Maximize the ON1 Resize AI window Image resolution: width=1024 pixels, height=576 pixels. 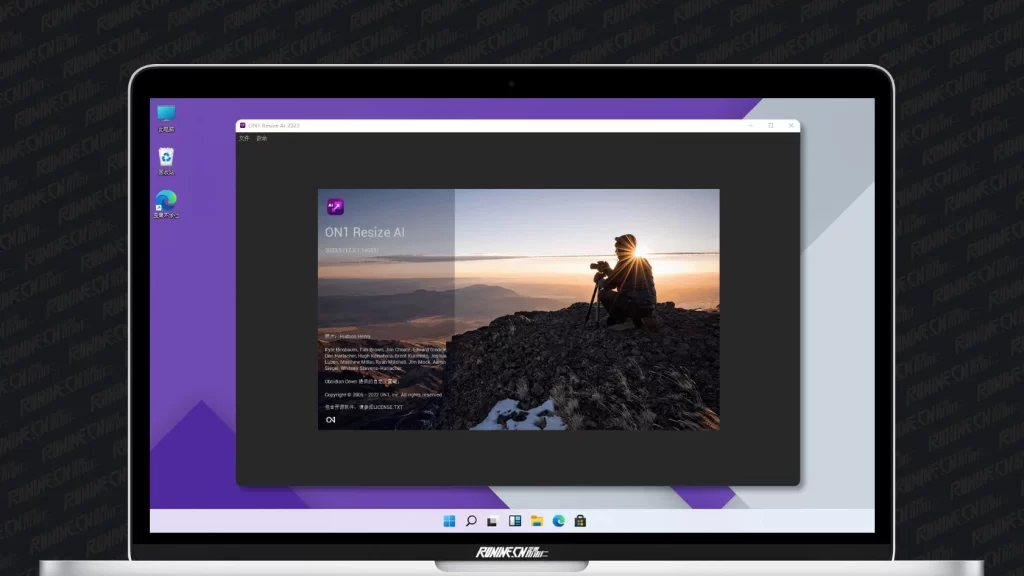pos(770,125)
